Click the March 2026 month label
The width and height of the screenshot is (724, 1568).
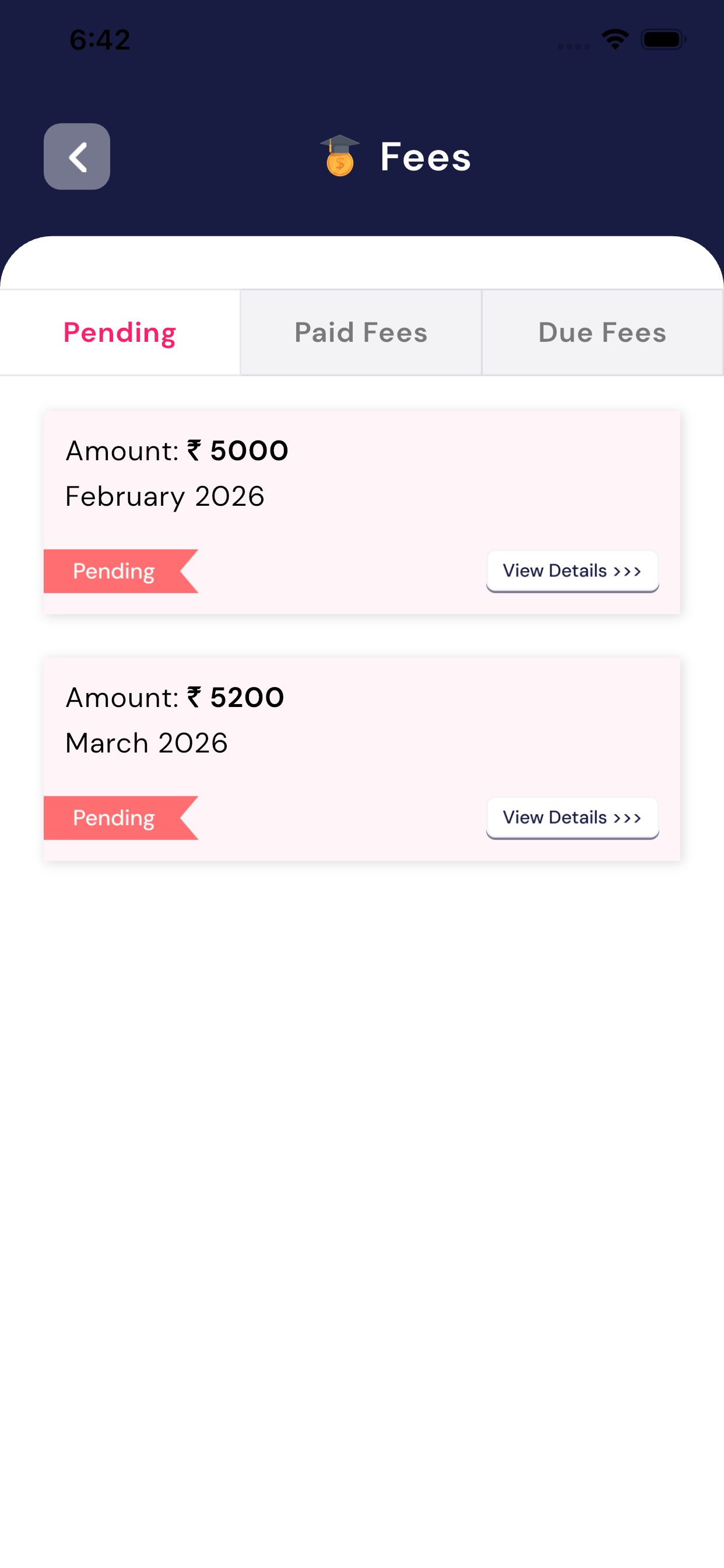click(x=147, y=743)
